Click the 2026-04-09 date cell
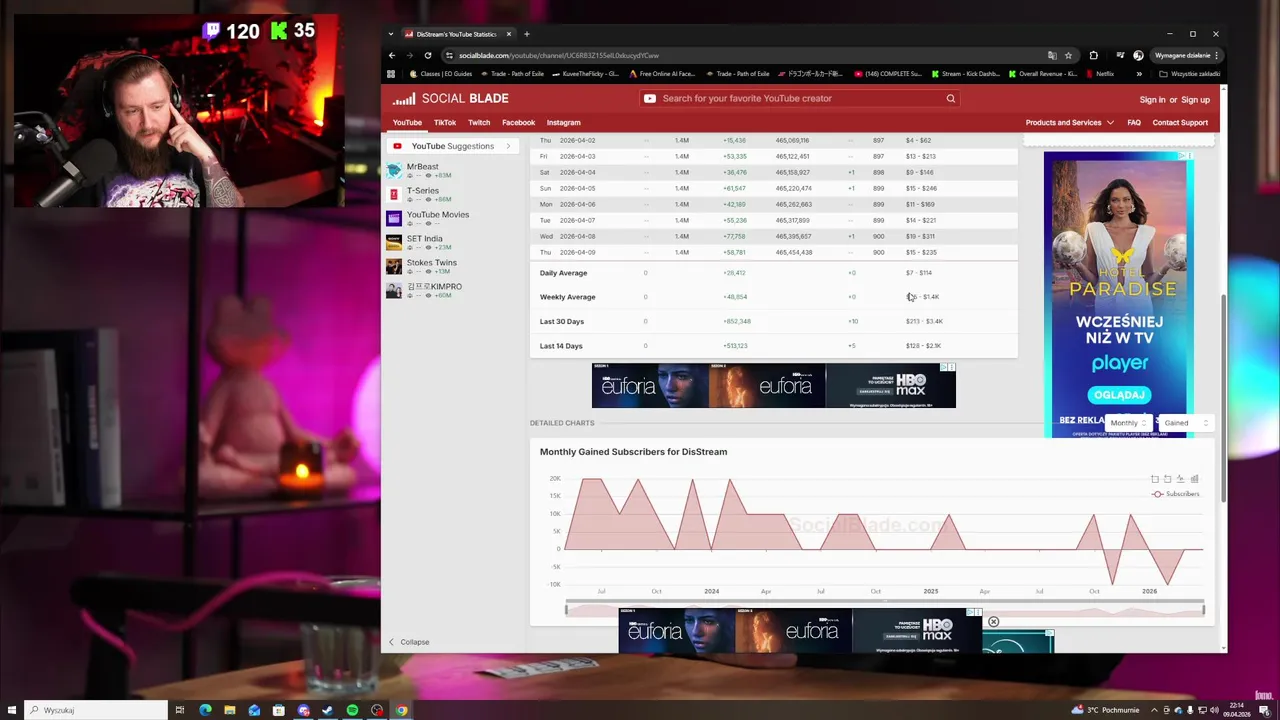 (577, 252)
